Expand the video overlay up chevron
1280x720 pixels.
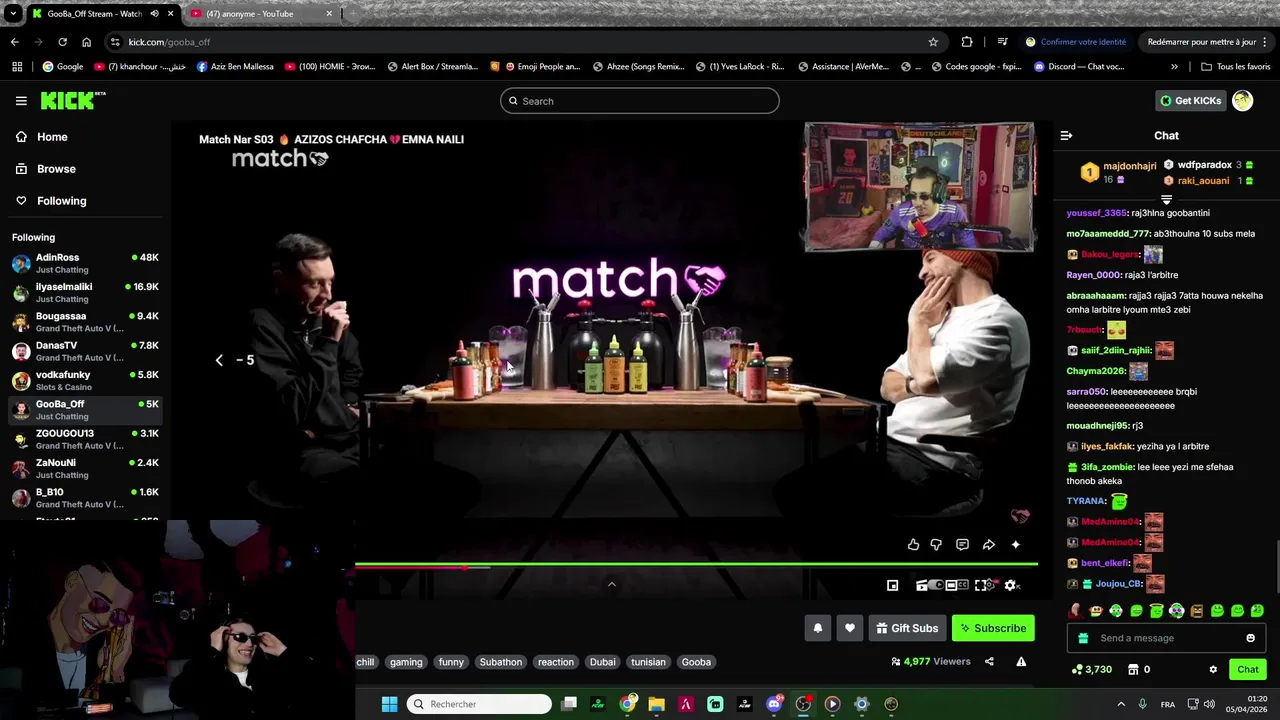click(612, 585)
